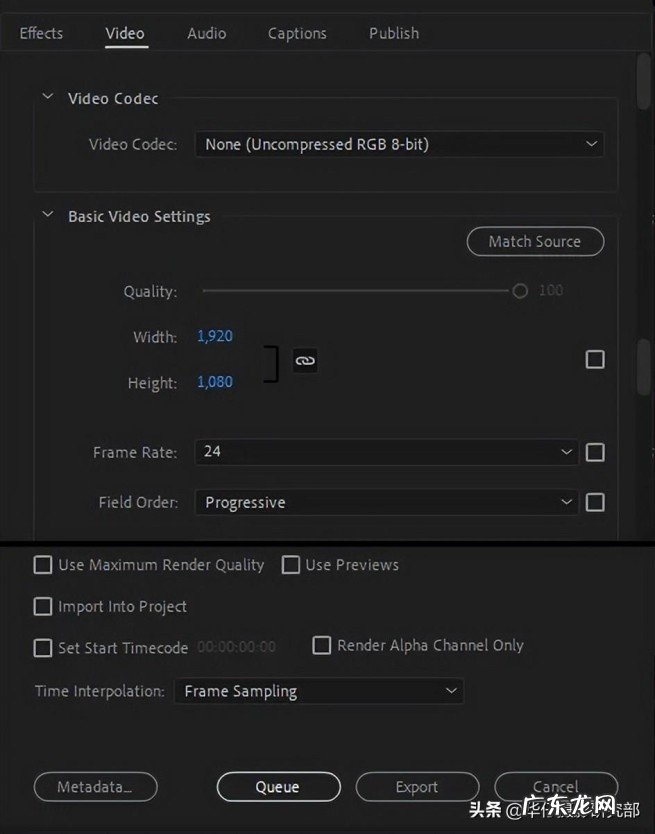Go to the Publish tab

click(394, 33)
